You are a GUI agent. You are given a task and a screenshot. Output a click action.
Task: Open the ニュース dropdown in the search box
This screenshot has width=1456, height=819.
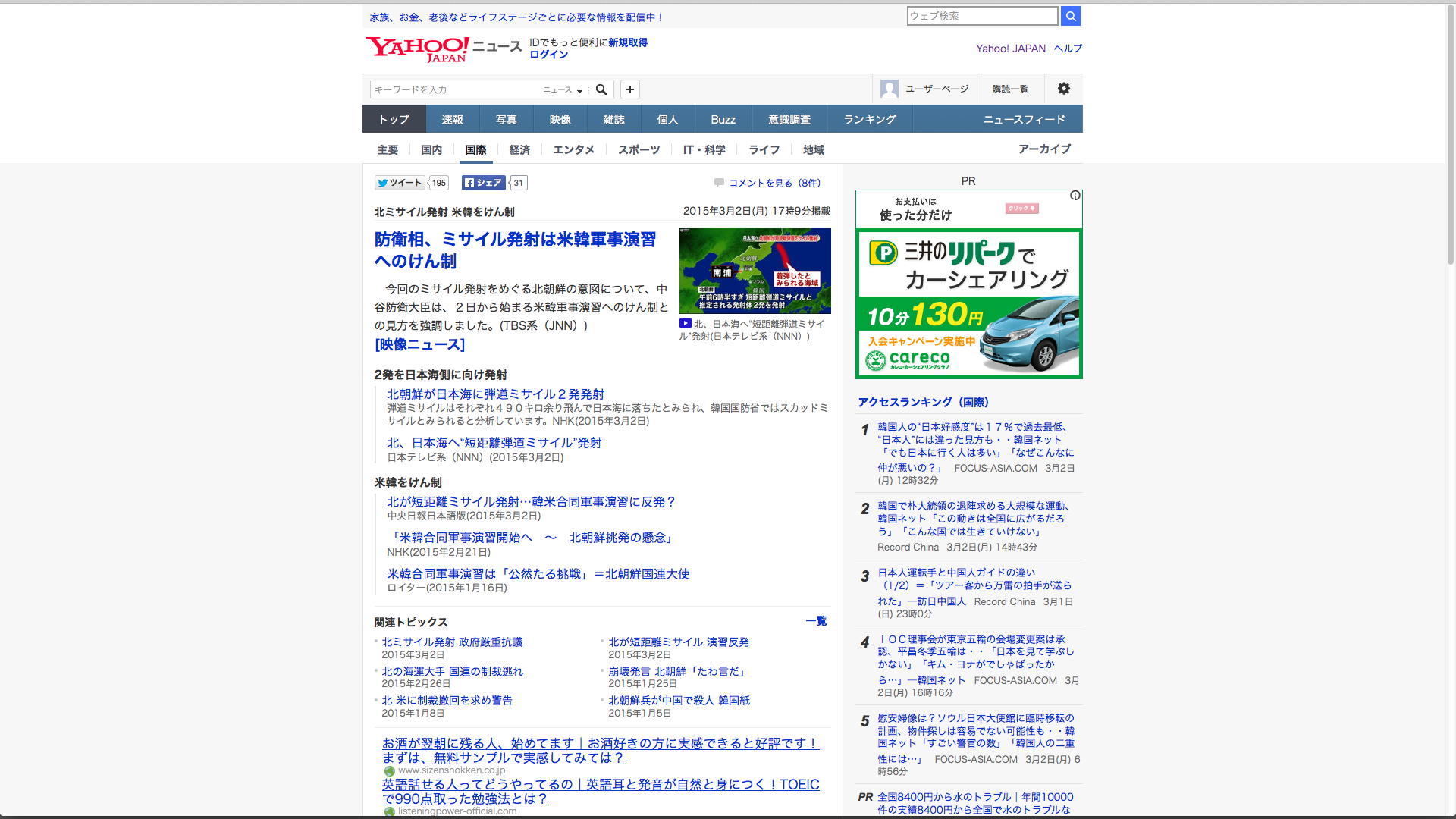[563, 90]
